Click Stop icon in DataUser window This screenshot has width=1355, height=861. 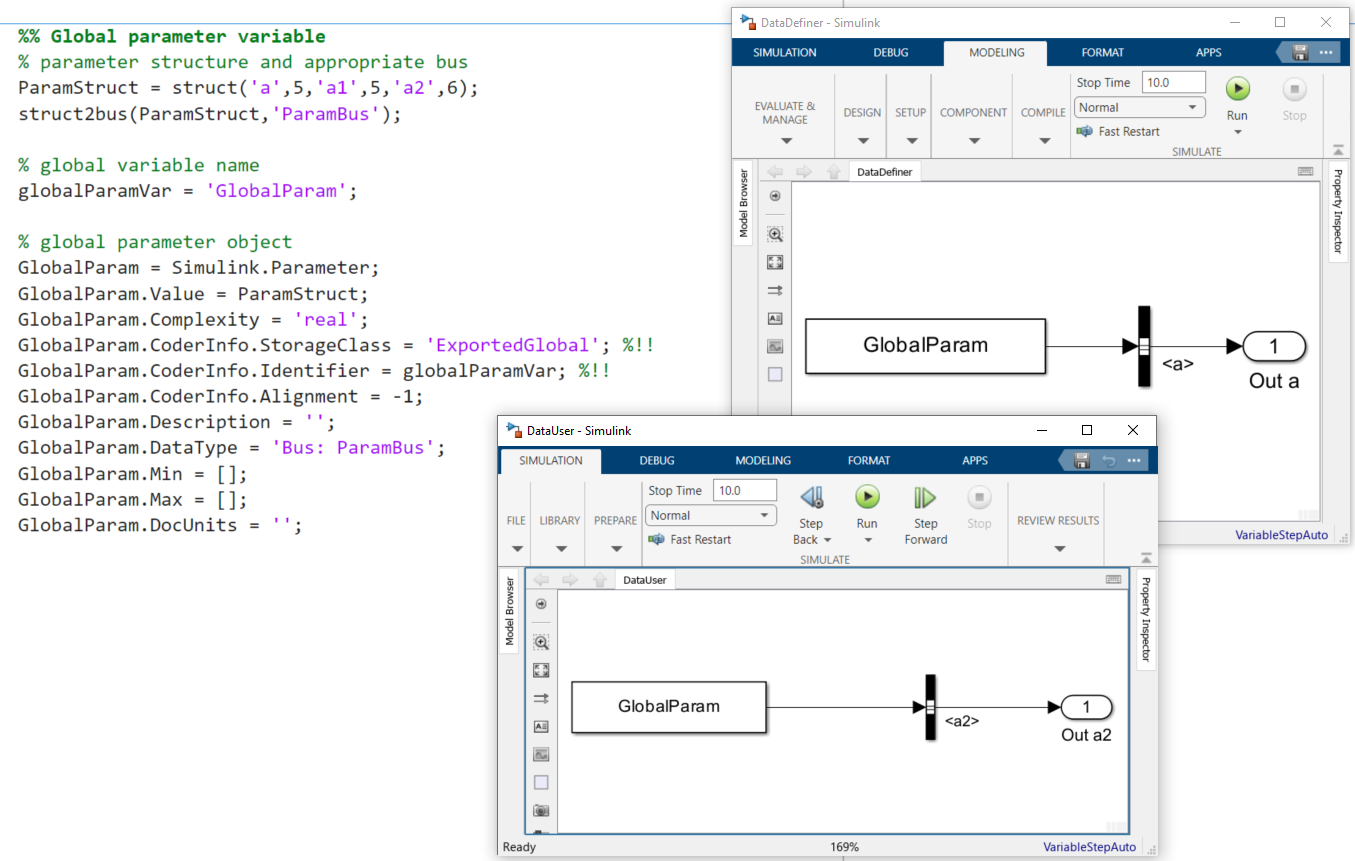[x=979, y=497]
